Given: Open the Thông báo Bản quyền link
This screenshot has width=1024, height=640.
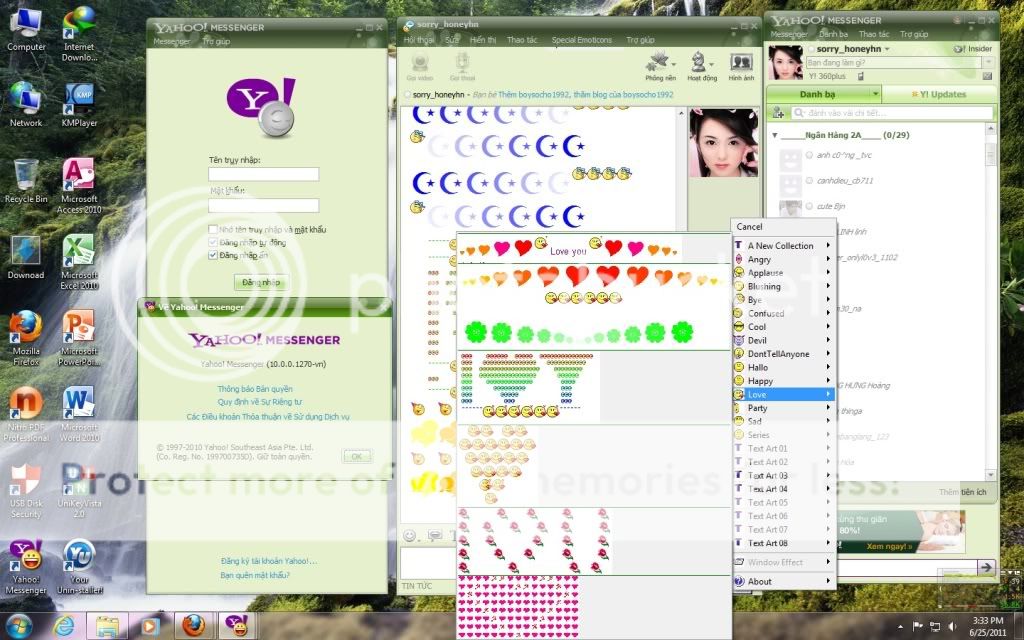Looking at the screenshot, I should coord(255,389).
